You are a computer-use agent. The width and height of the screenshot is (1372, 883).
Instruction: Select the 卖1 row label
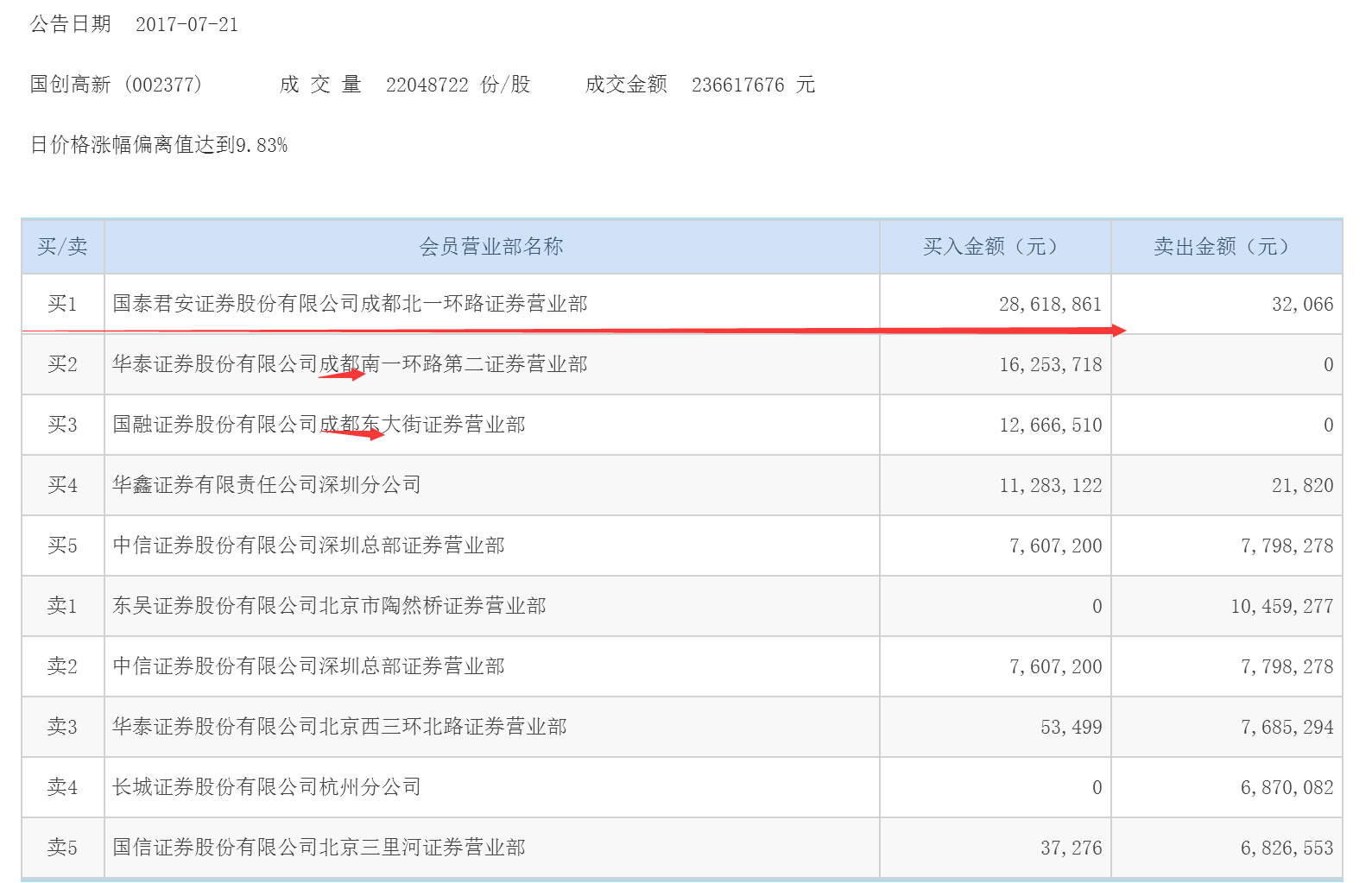click(x=62, y=606)
